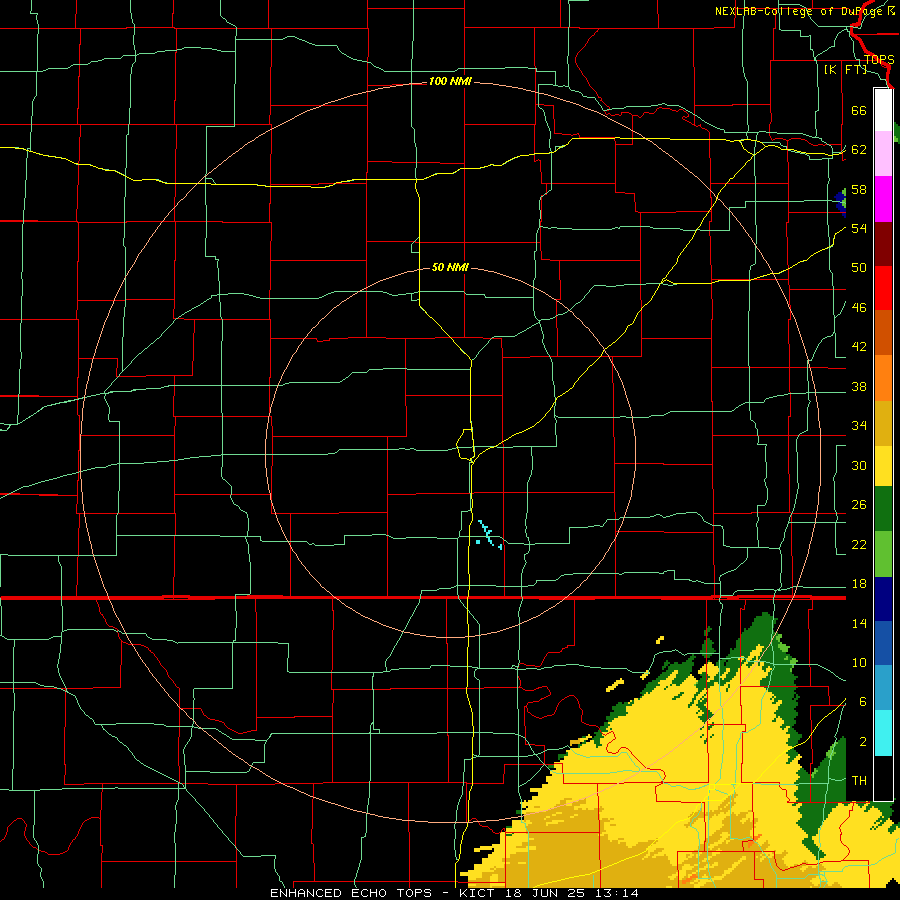Click the legend value 54

click(x=859, y=228)
